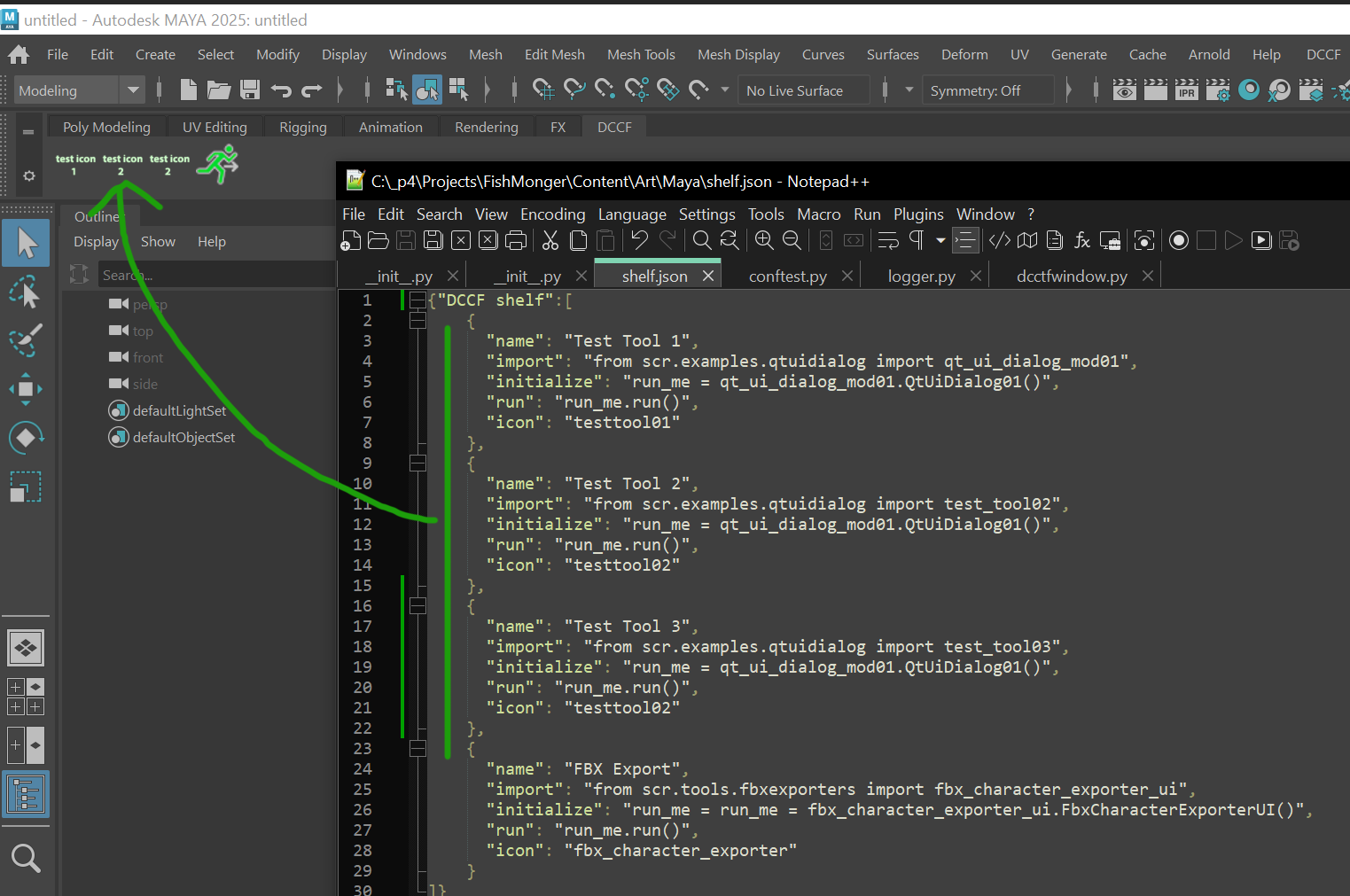This screenshot has width=1350, height=896.
Task: Click the Cut scissors icon in Notepad++
Action: click(550, 241)
